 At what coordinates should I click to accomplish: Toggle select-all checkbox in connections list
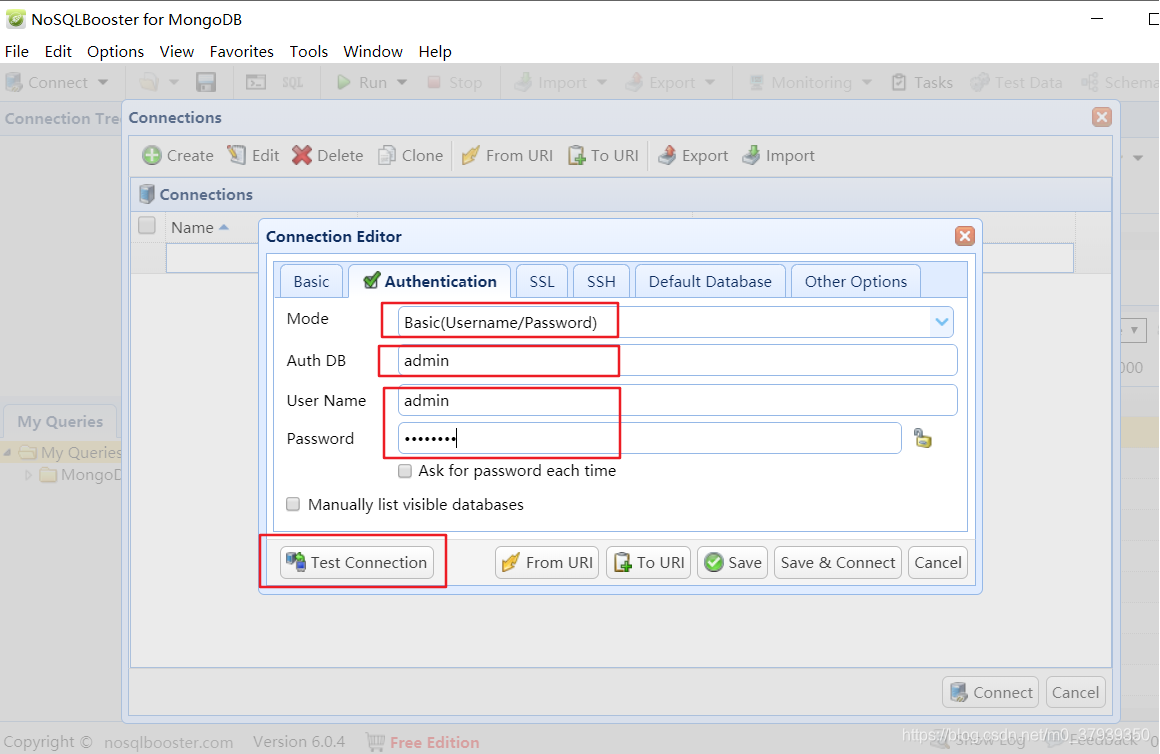click(146, 225)
